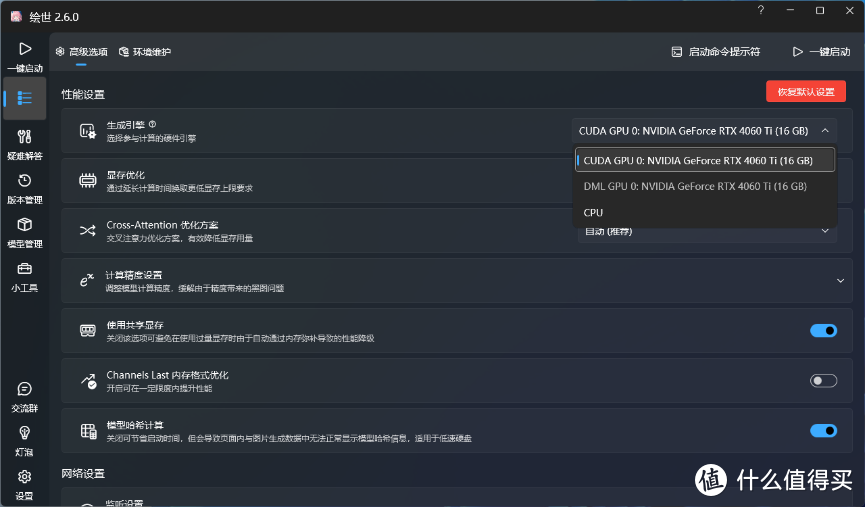Switch to the 高级选项 tab
Image resolution: width=865 pixels, height=507 pixels.
(82, 52)
